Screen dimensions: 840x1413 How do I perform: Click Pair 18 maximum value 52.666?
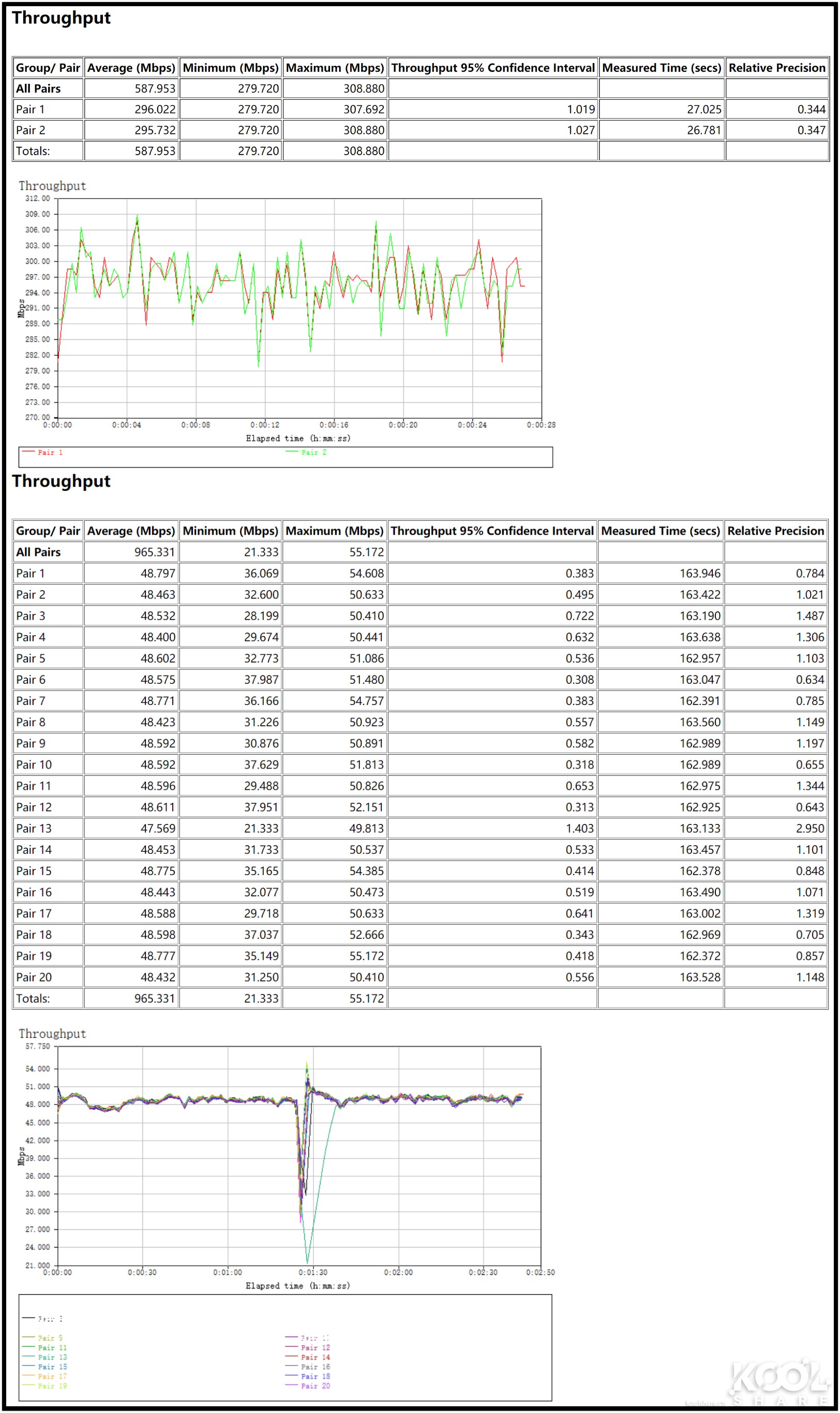click(x=366, y=934)
